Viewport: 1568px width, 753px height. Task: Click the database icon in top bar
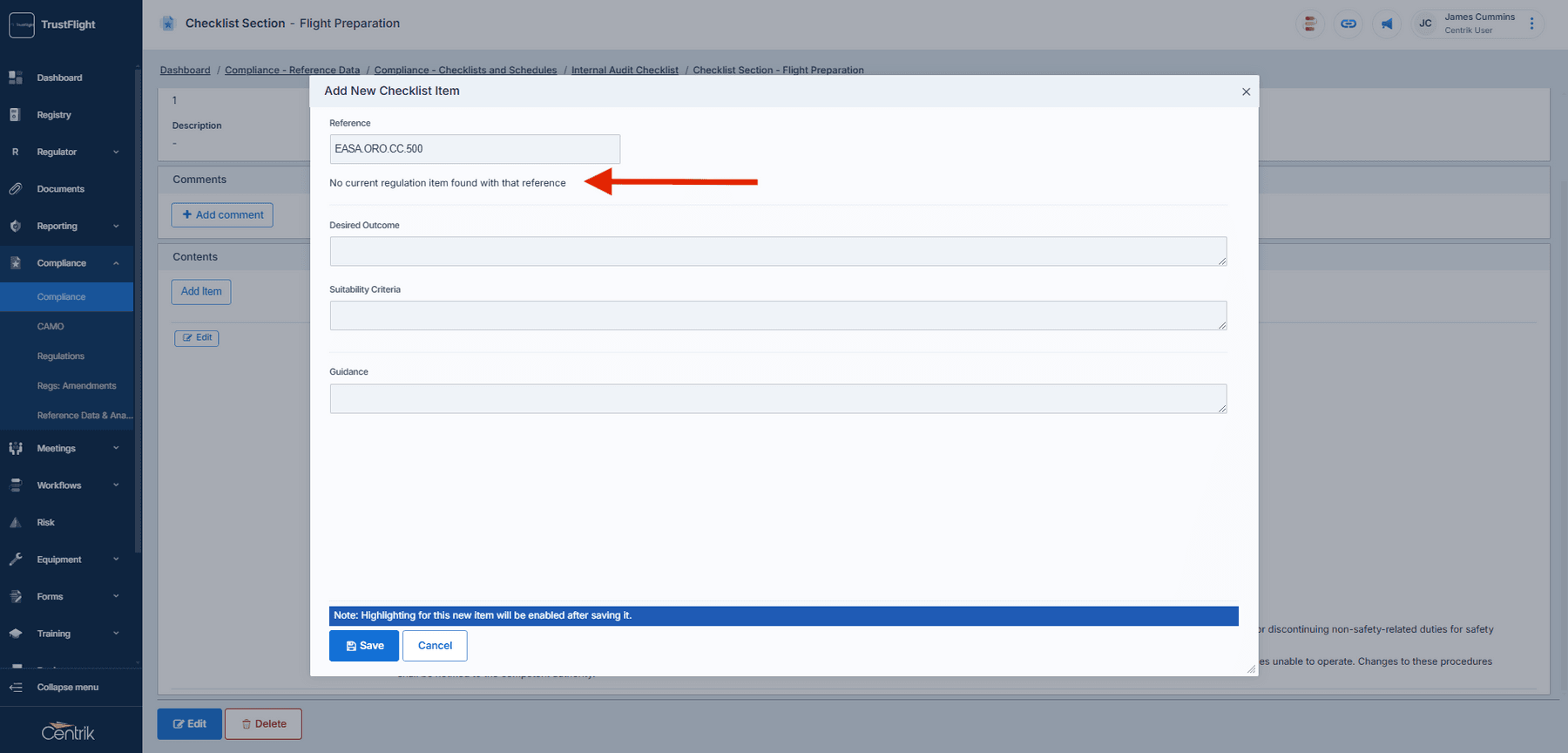1309,24
